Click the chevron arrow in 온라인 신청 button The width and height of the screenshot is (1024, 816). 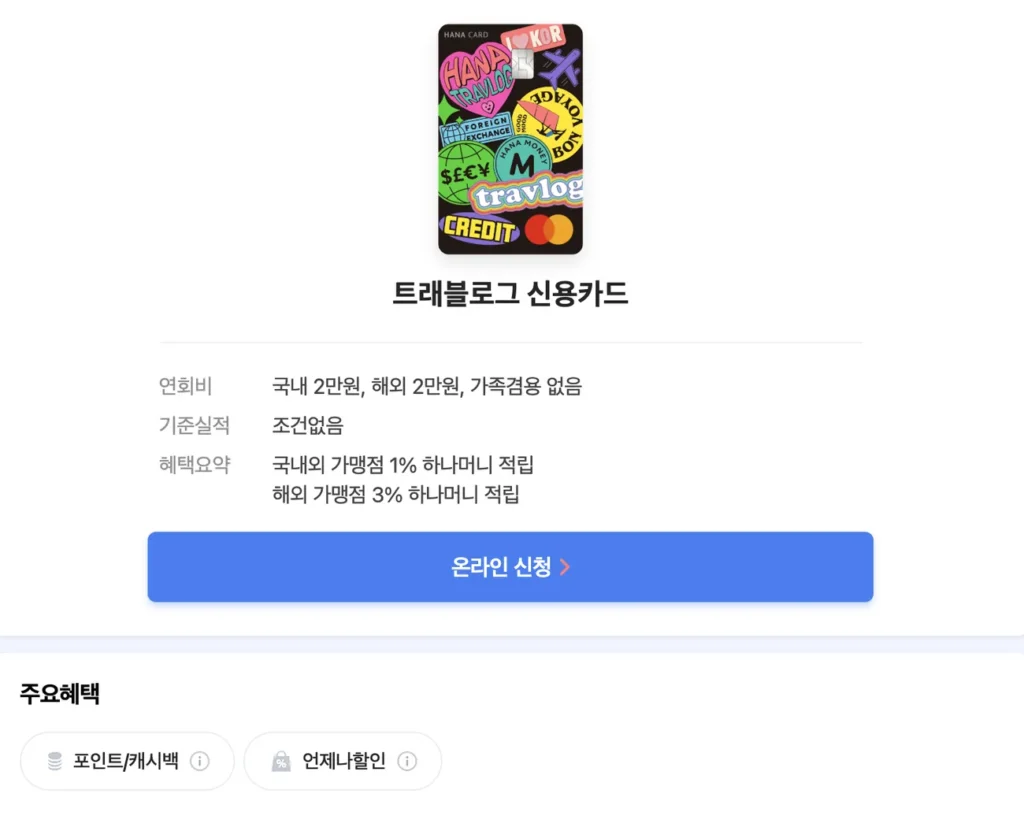click(x=565, y=567)
